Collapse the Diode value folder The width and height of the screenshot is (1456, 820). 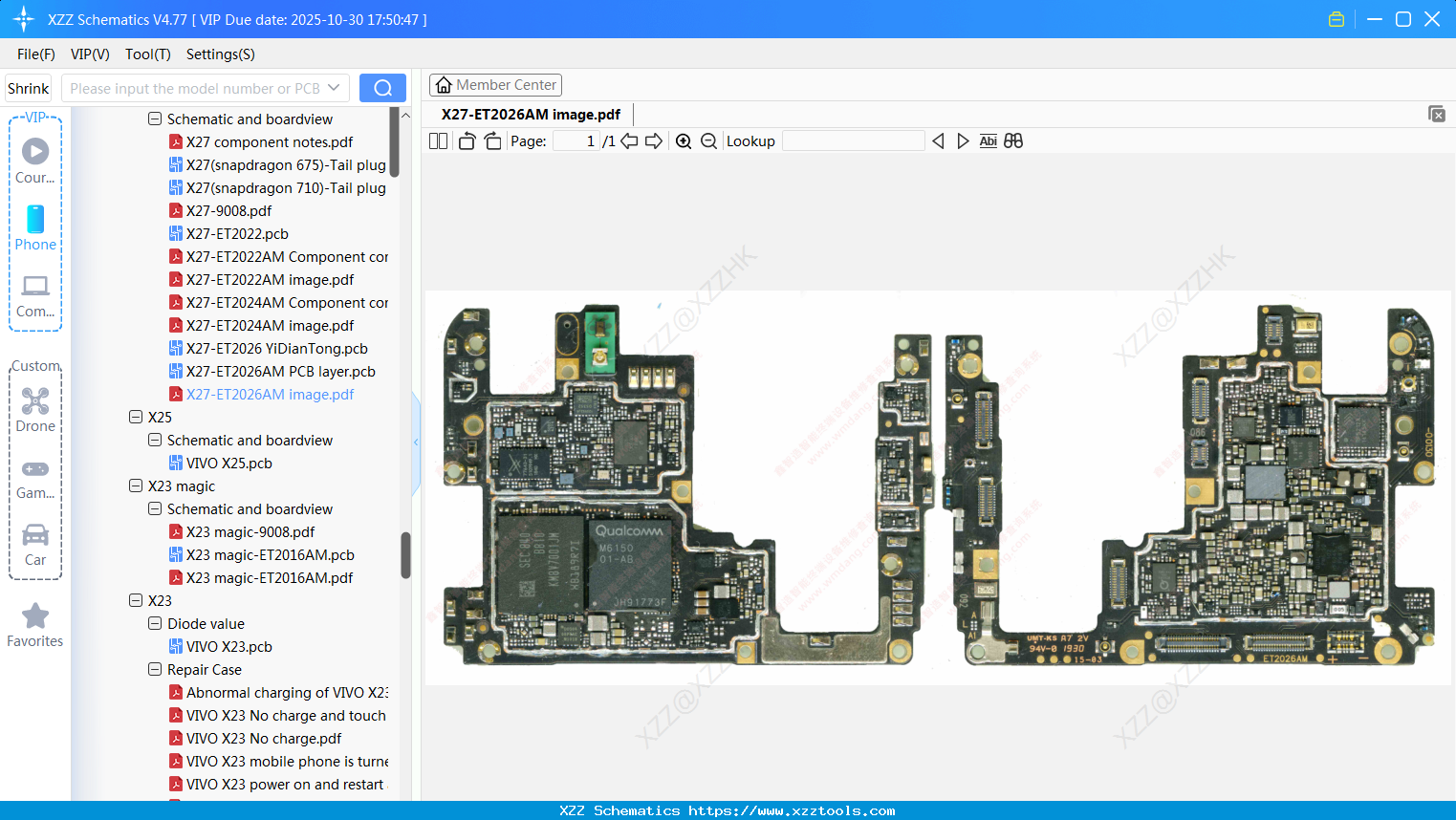(x=155, y=624)
